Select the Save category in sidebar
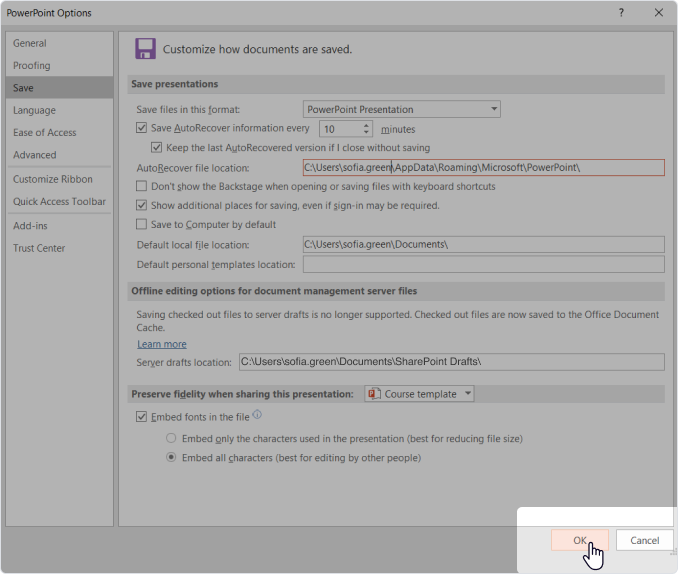 (x=60, y=88)
